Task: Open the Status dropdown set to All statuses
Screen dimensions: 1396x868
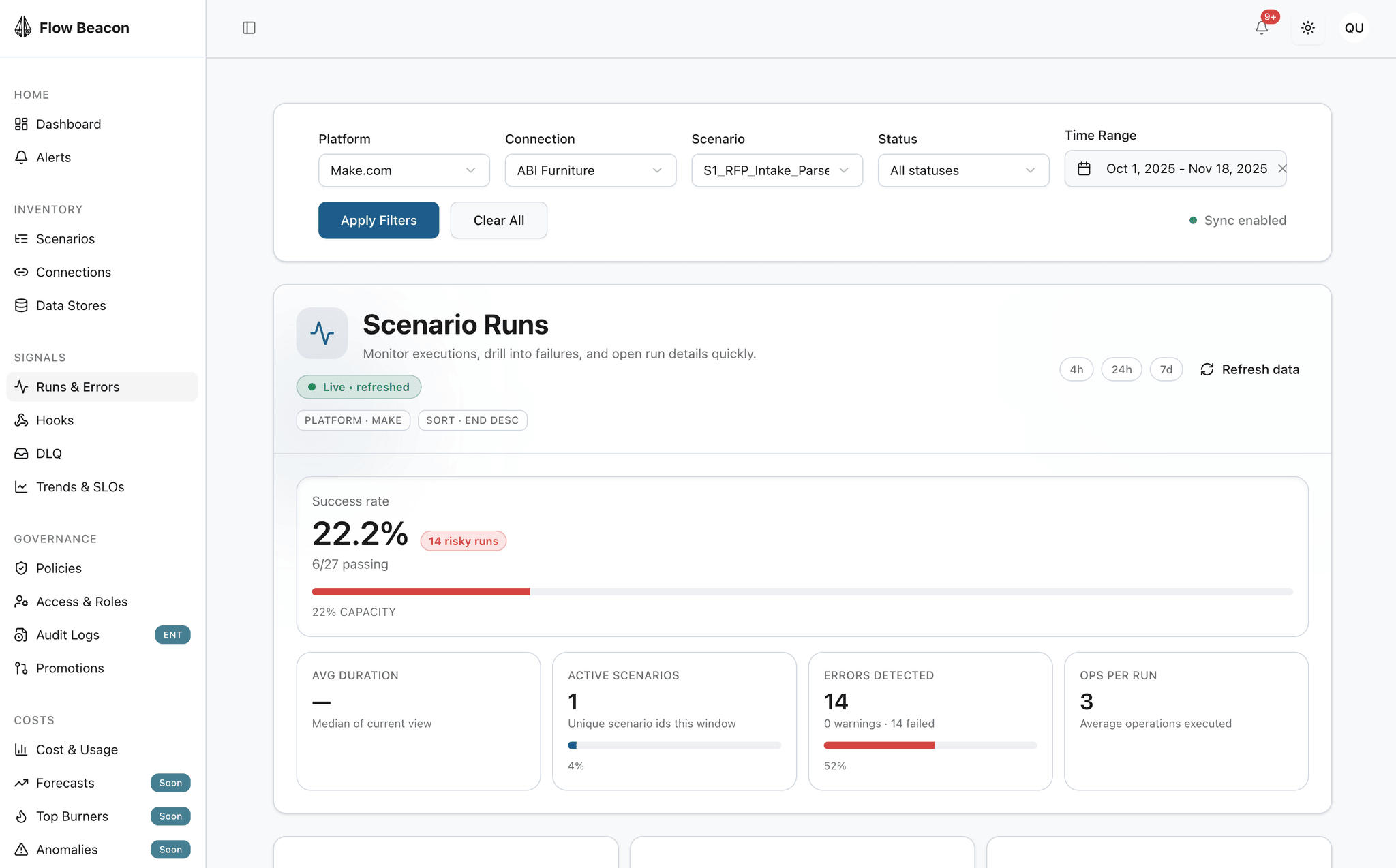Action: 962,170
